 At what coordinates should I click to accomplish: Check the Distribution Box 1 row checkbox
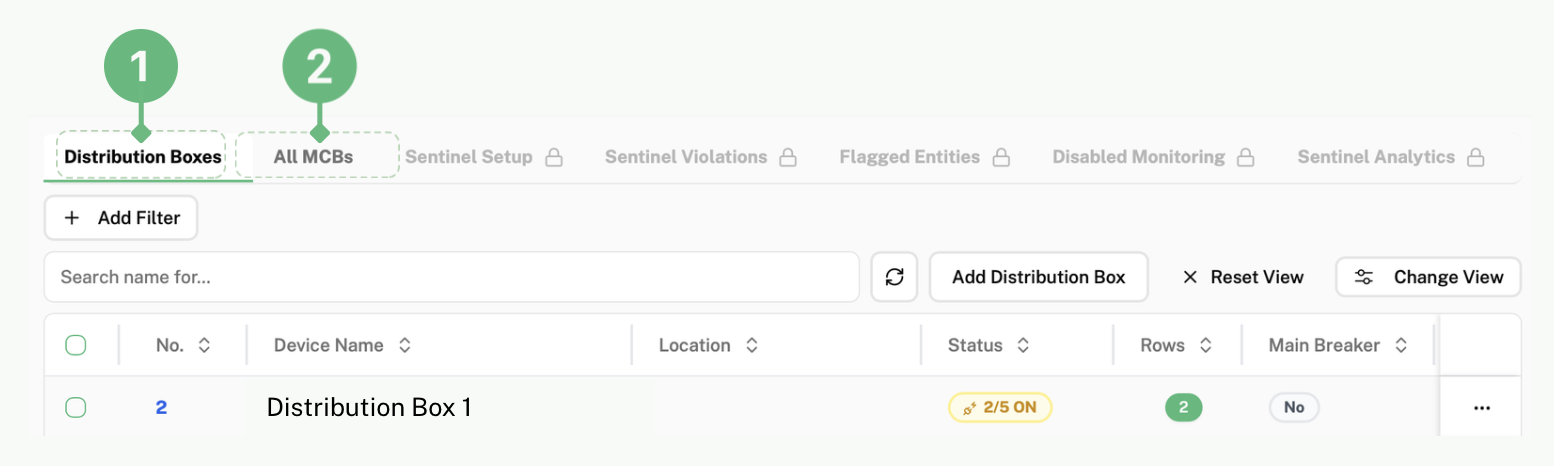tap(76, 407)
